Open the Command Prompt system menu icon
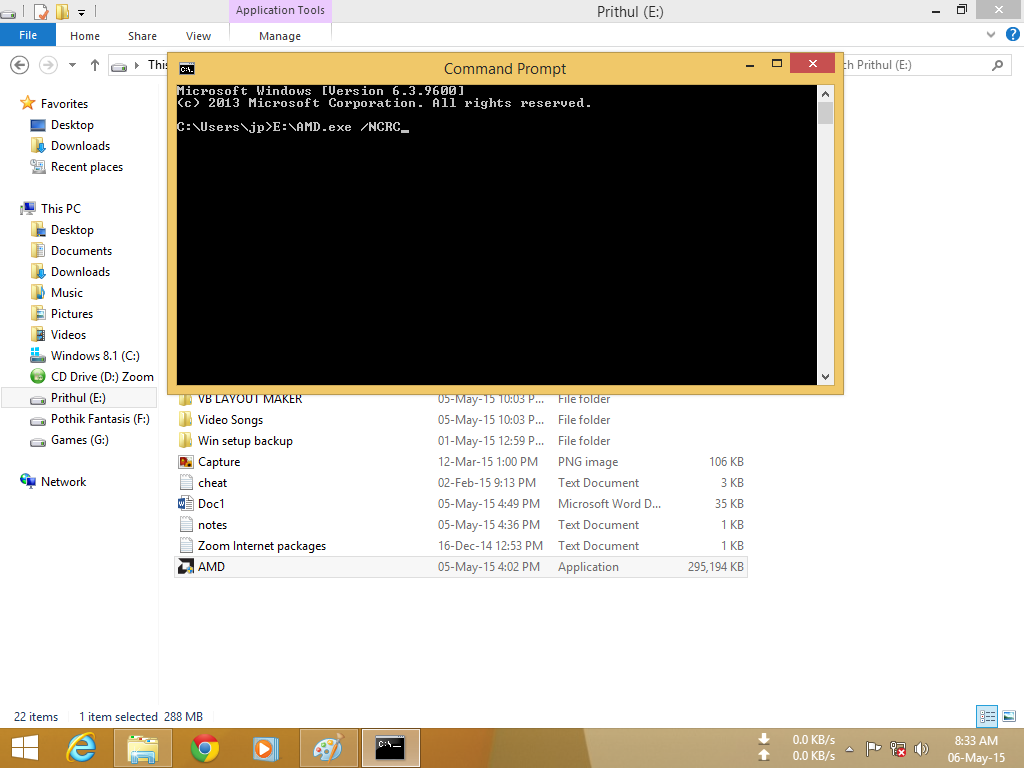 pos(187,69)
